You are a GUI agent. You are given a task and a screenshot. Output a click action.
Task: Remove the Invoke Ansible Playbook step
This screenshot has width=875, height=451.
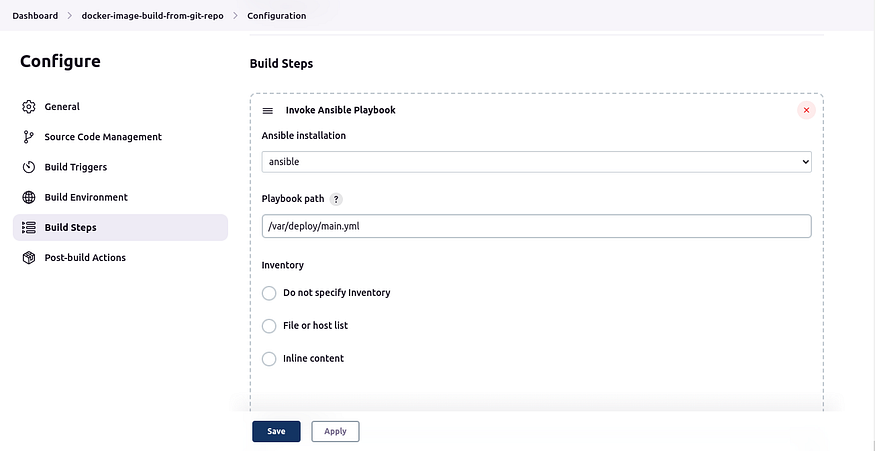coord(806,110)
